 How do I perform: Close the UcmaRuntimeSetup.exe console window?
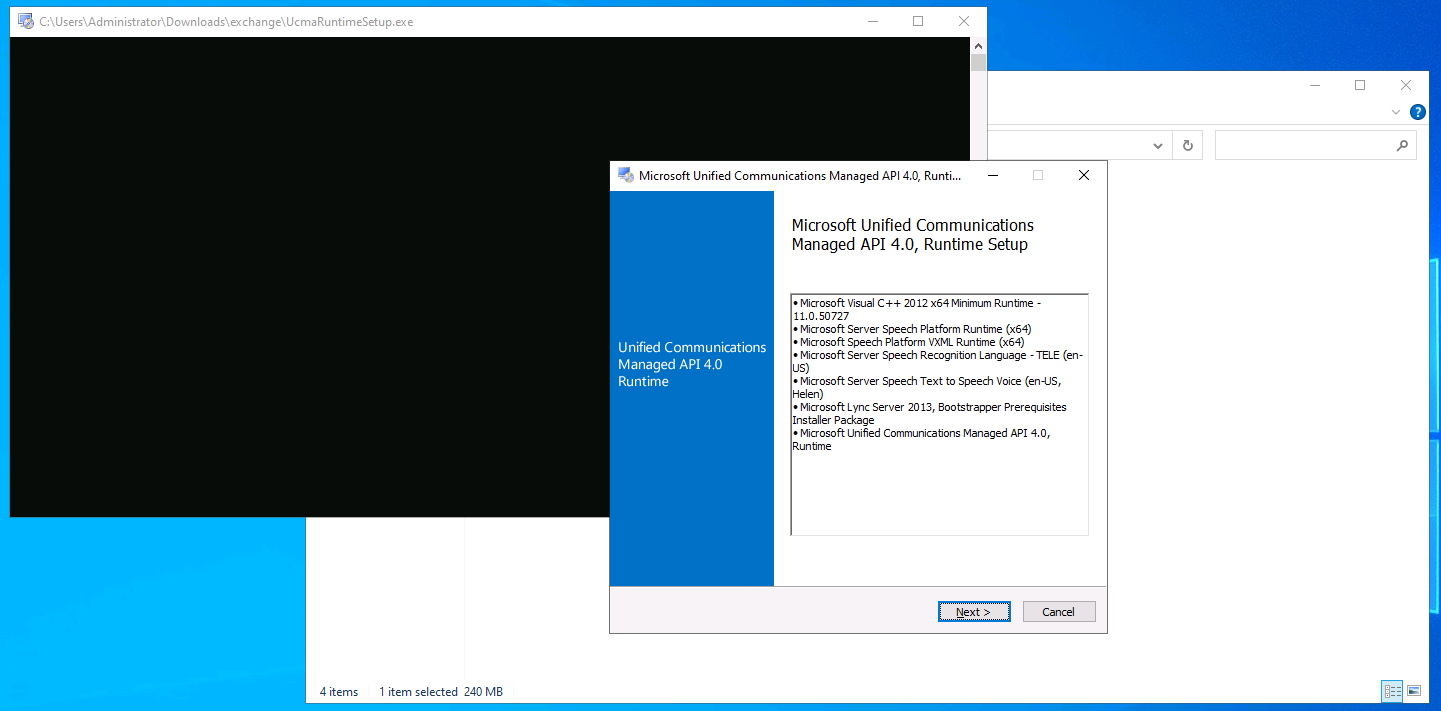(x=963, y=21)
